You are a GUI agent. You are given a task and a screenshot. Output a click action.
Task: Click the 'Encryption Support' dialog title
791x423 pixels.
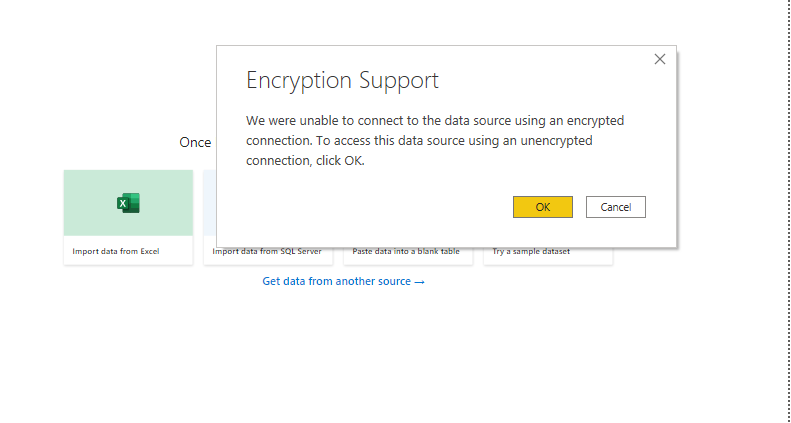click(x=342, y=81)
